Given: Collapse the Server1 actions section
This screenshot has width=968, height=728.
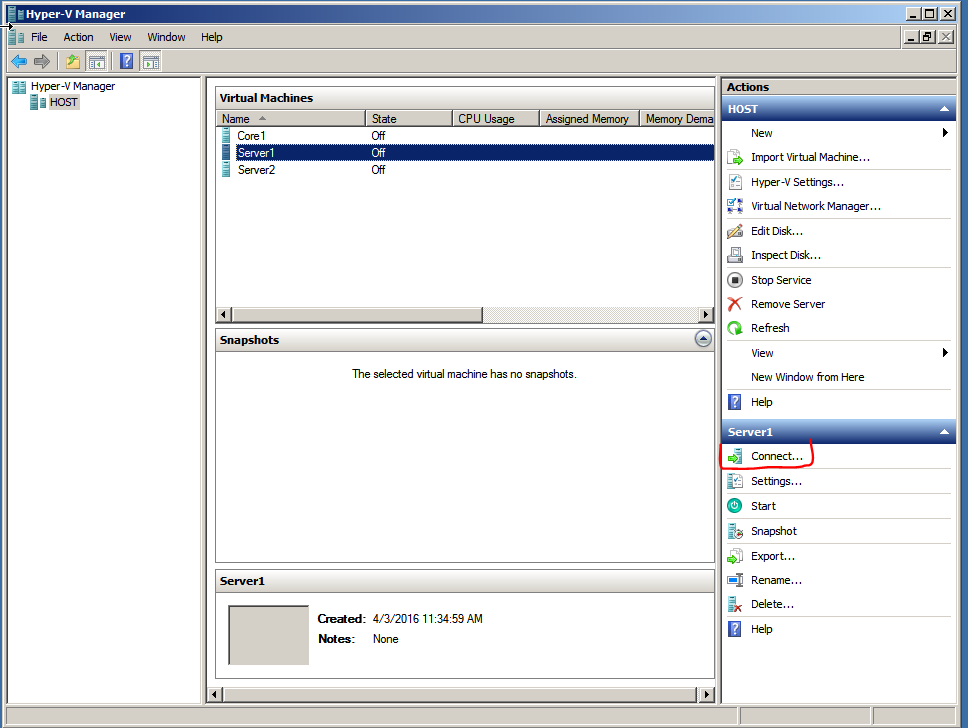Looking at the screenshot, I should click(x=944, y=432).
